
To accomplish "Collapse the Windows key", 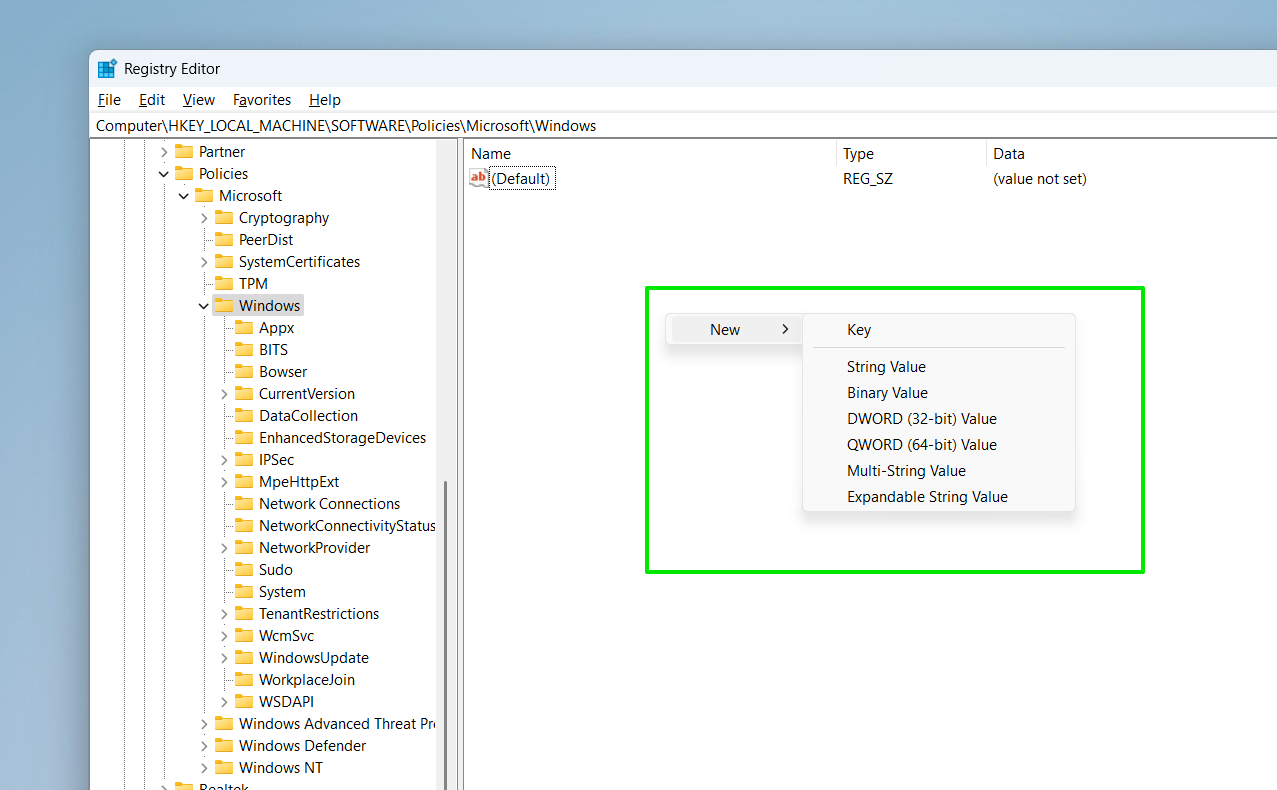I will click(x=204, y=306).
